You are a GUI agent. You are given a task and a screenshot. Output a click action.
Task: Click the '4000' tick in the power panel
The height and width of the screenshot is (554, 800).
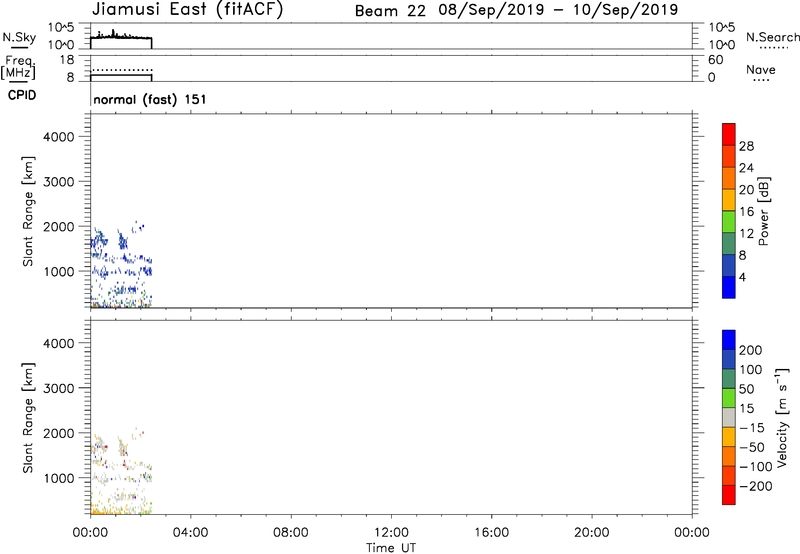point(59,137)
